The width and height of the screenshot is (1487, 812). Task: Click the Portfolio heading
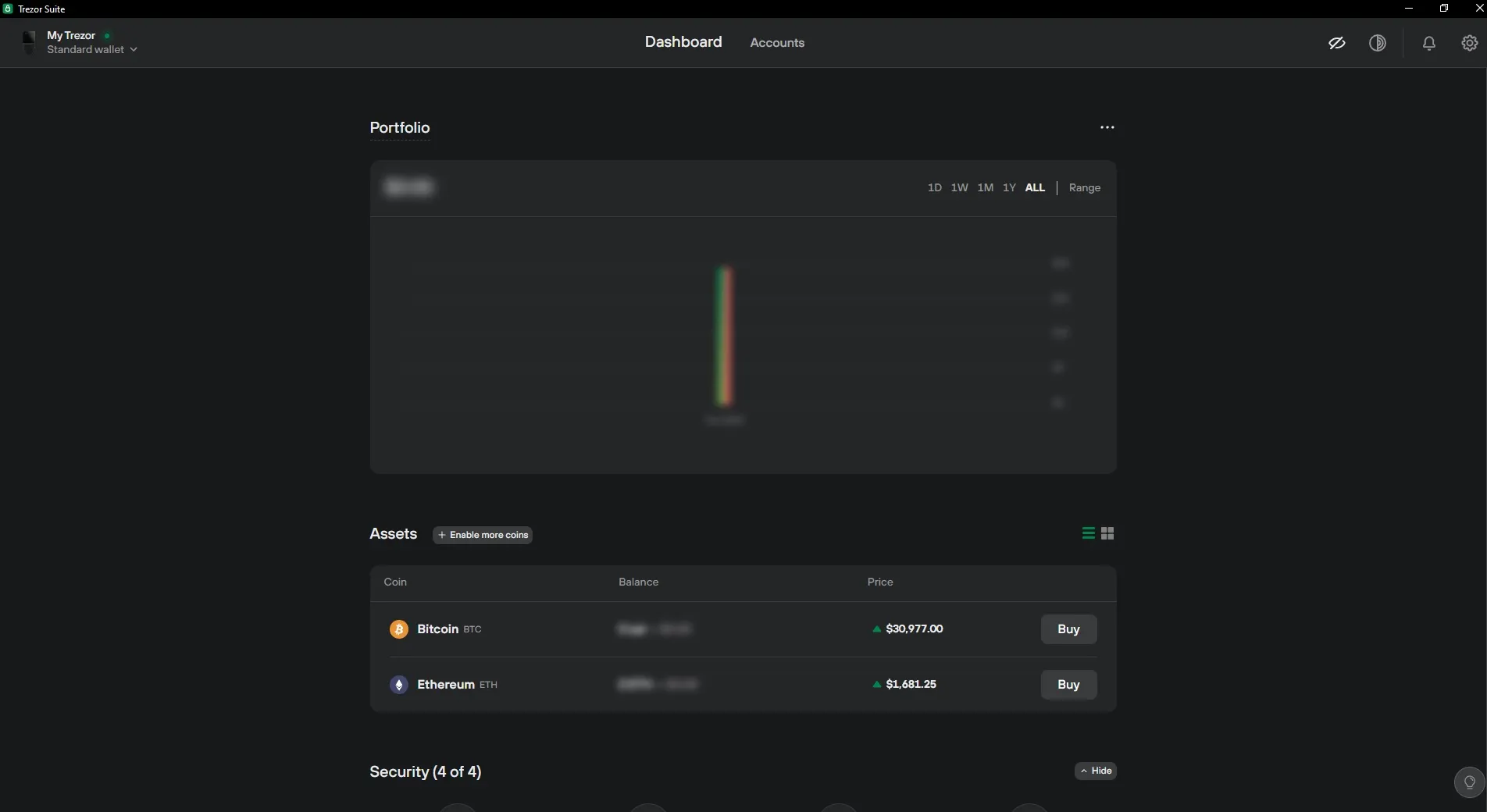[400, 127]
